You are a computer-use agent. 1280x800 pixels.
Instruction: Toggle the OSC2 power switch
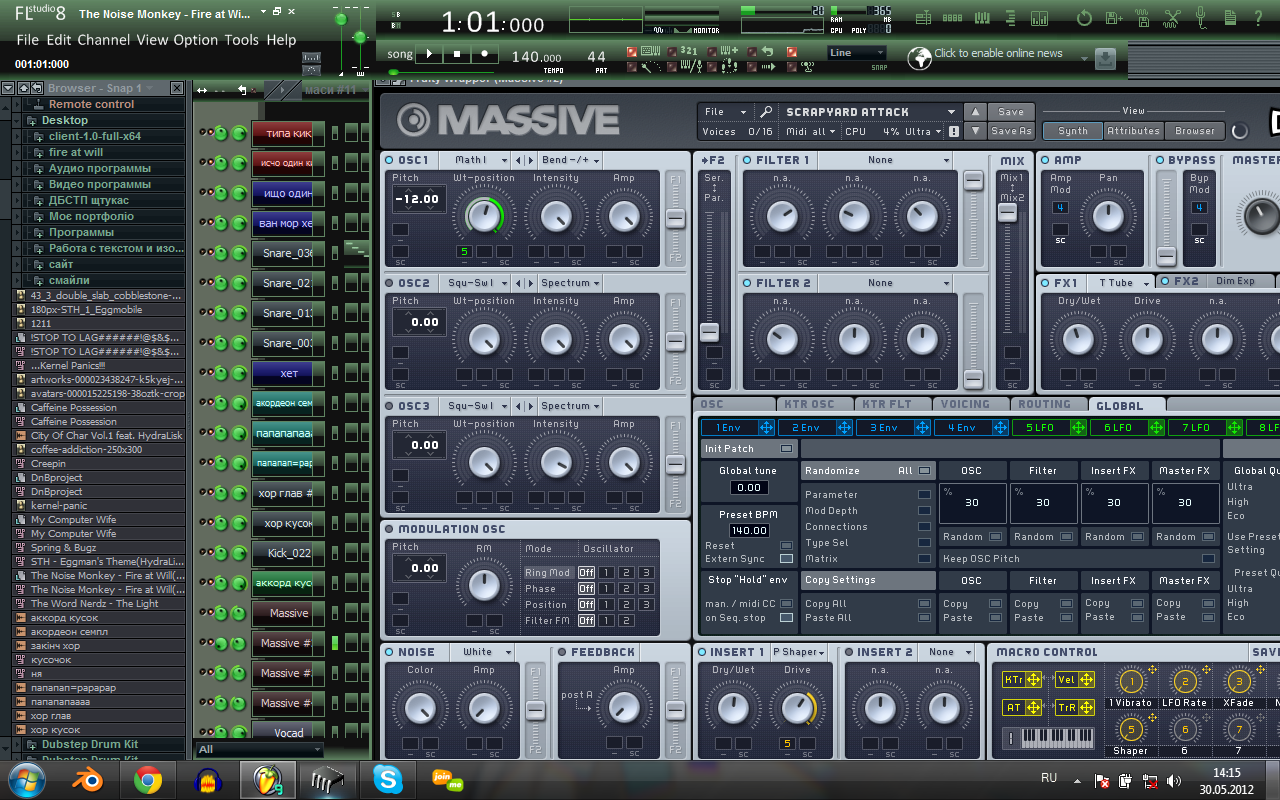[x=390, y=283]
